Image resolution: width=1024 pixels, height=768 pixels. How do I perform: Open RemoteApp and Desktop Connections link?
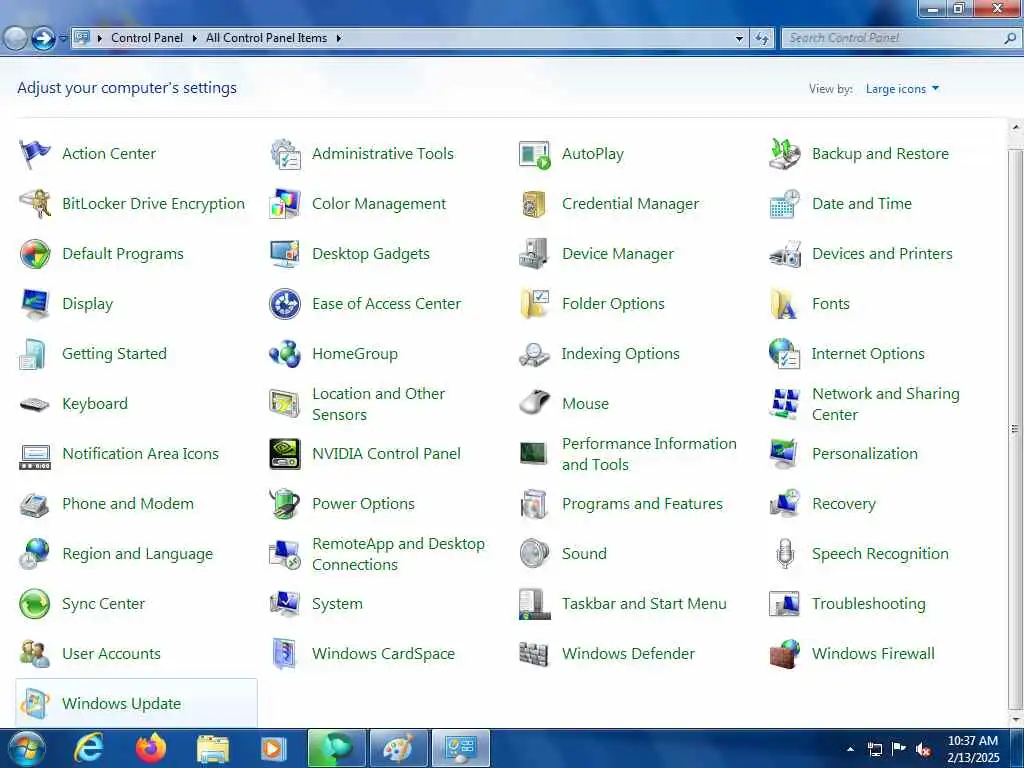pos(398,554)
